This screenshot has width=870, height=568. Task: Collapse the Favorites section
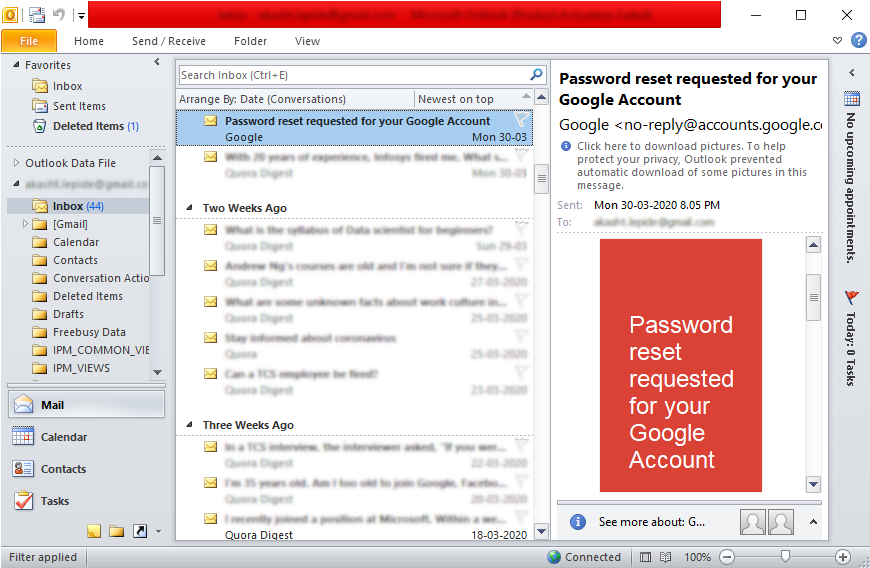coord(16,64)
